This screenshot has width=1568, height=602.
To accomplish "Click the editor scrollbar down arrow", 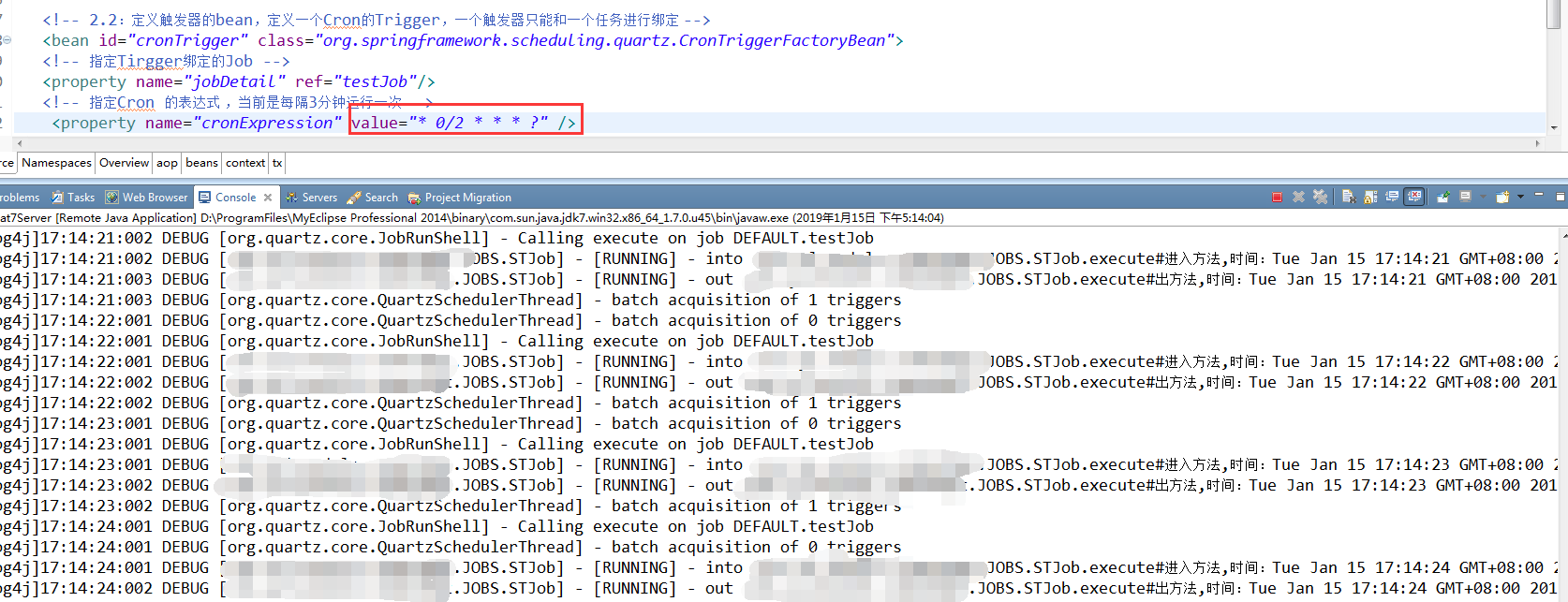I will pyautogui.click(x=1555, y=127).
